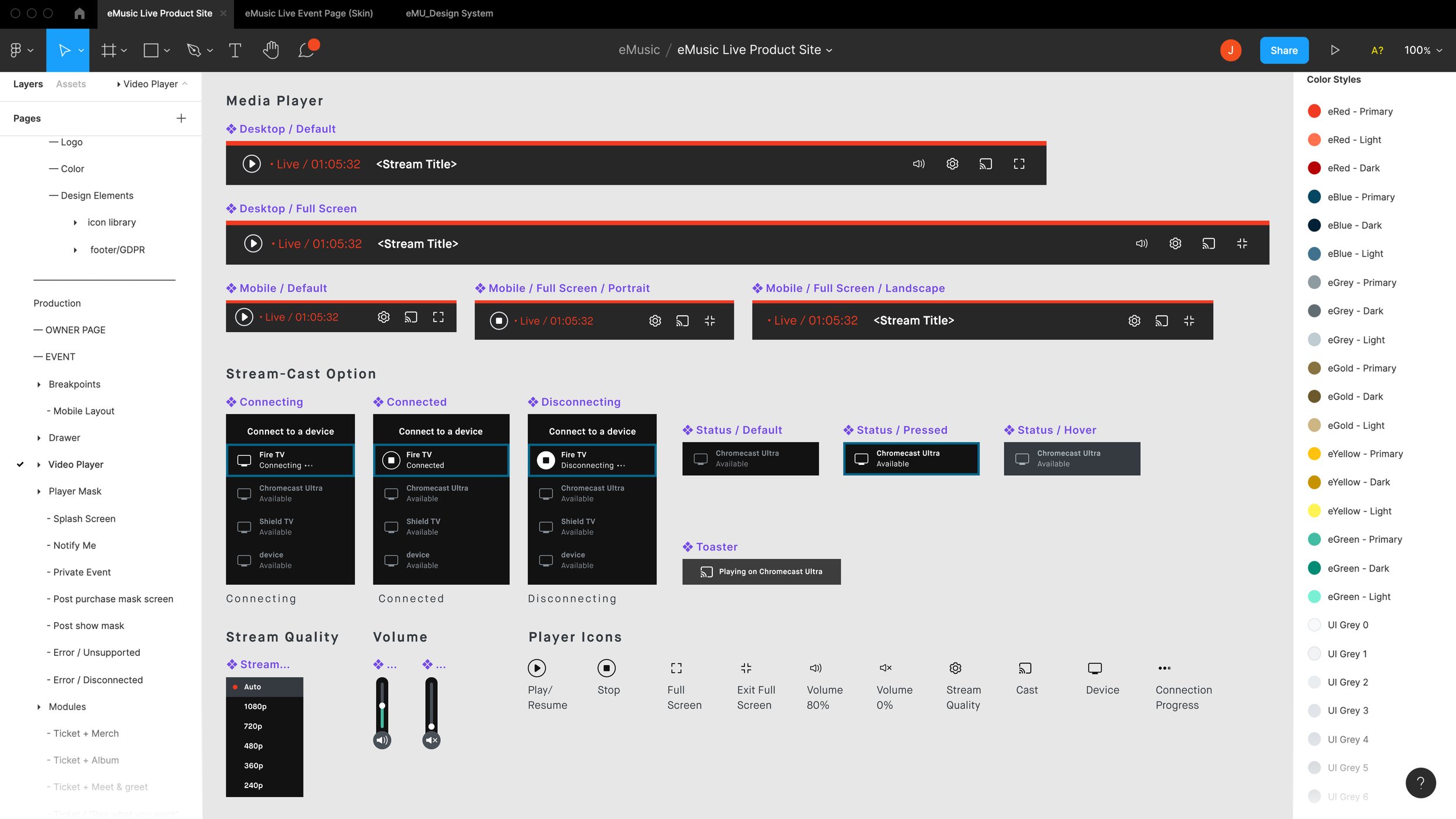Click the Comment tool with notification dot
This screenshot has width=1456, height=819.
tap(306, 50)
